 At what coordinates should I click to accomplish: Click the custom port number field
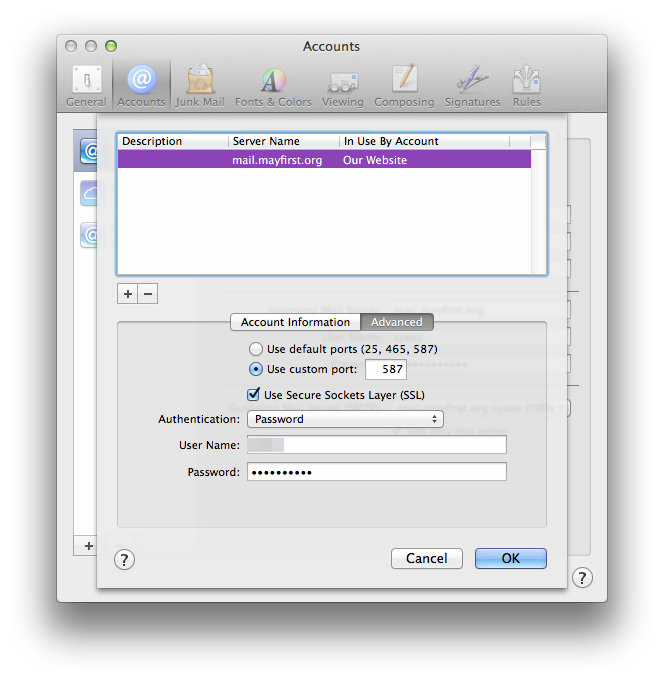[x=386, y=369]
